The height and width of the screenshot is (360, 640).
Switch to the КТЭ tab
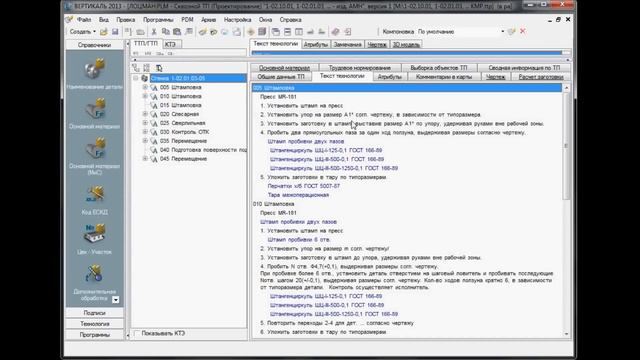click(171, 44)
